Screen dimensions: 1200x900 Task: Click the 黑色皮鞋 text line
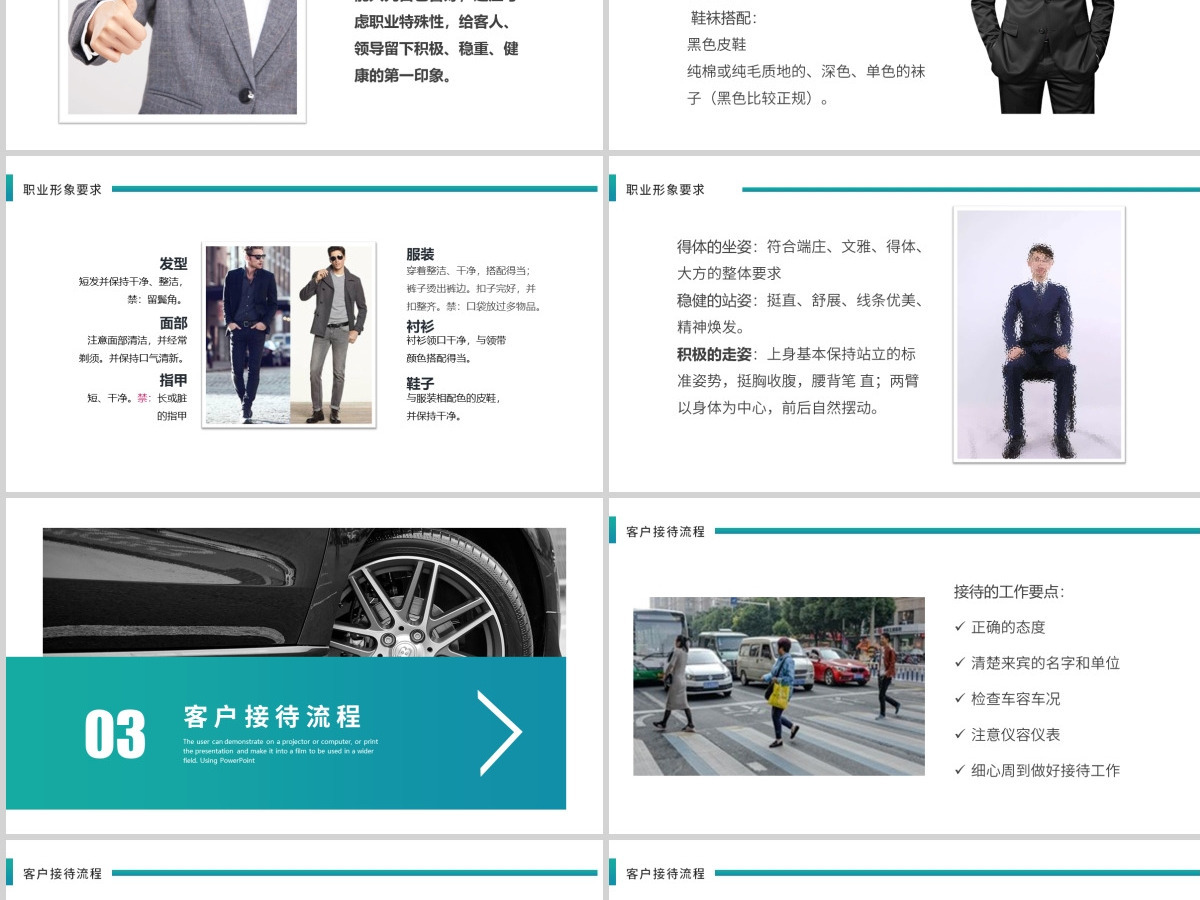[x=717, y=44]
